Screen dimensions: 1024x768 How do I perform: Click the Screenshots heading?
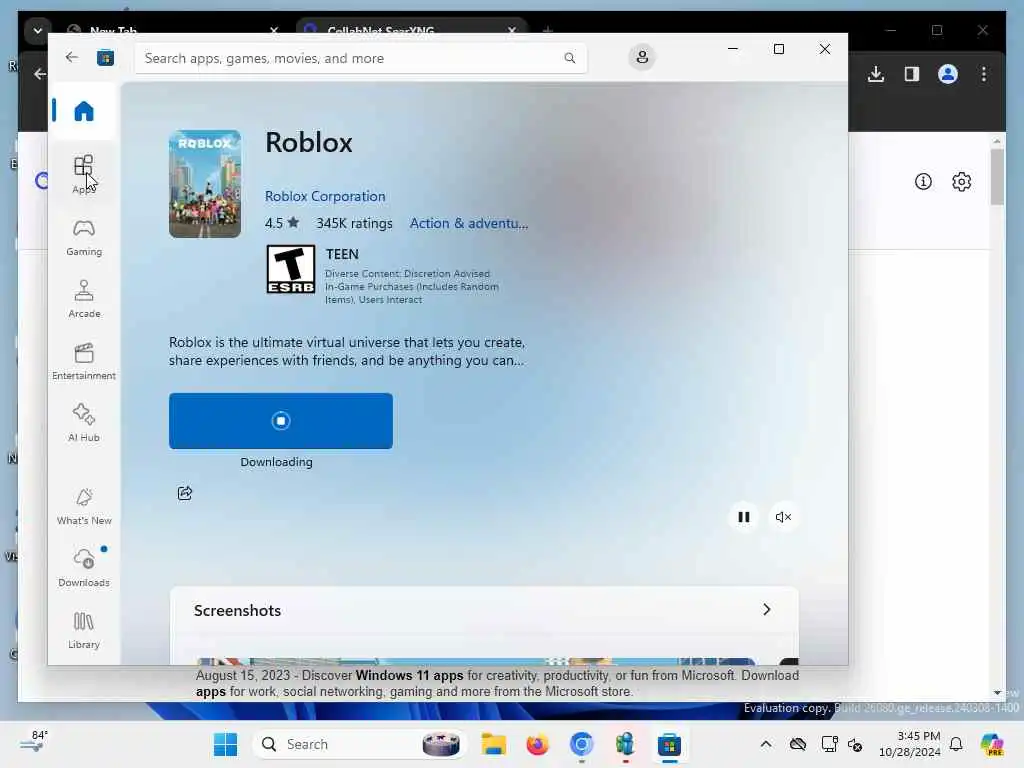[237, 611]
